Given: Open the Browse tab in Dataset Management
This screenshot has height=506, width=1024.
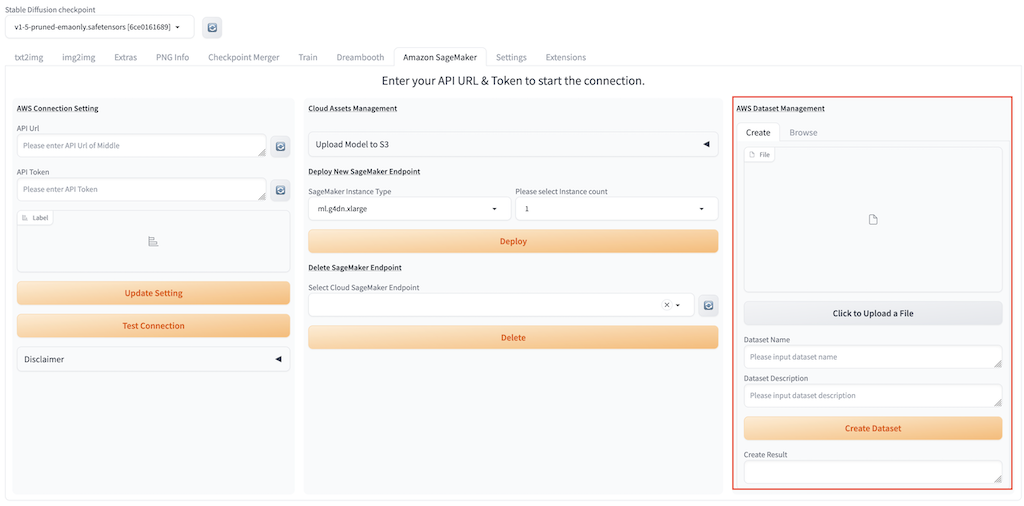Looking at the screenshot, I should coord(803,132).
